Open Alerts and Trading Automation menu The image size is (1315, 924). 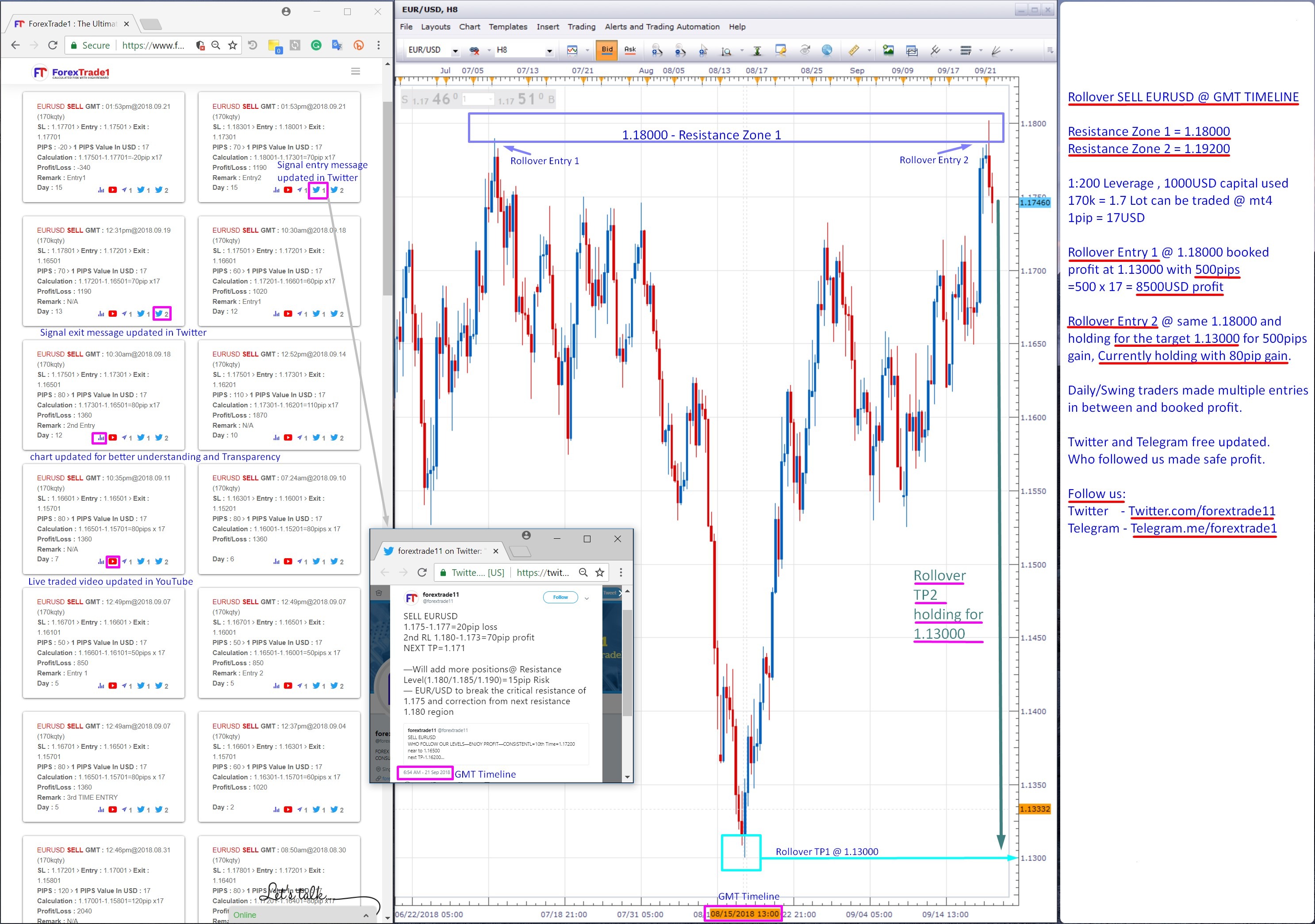pyautogui.click(x=662, y=27)
